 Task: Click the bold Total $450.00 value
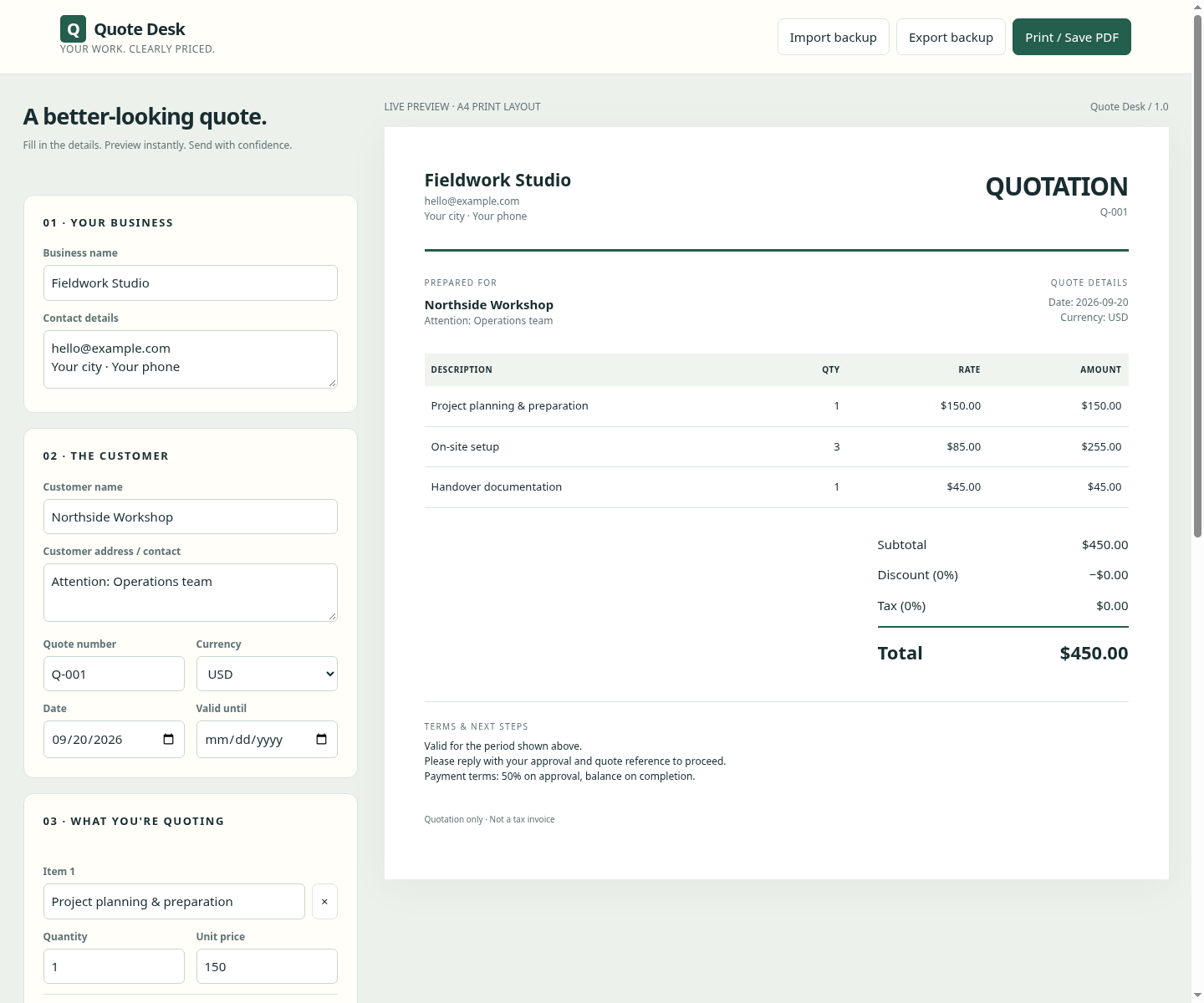click(x=1094, y=653)
